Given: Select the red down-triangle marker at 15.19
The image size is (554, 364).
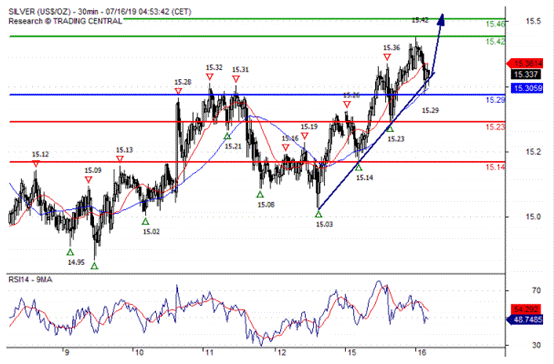Looking at the screenshot, I should (305, 136).
